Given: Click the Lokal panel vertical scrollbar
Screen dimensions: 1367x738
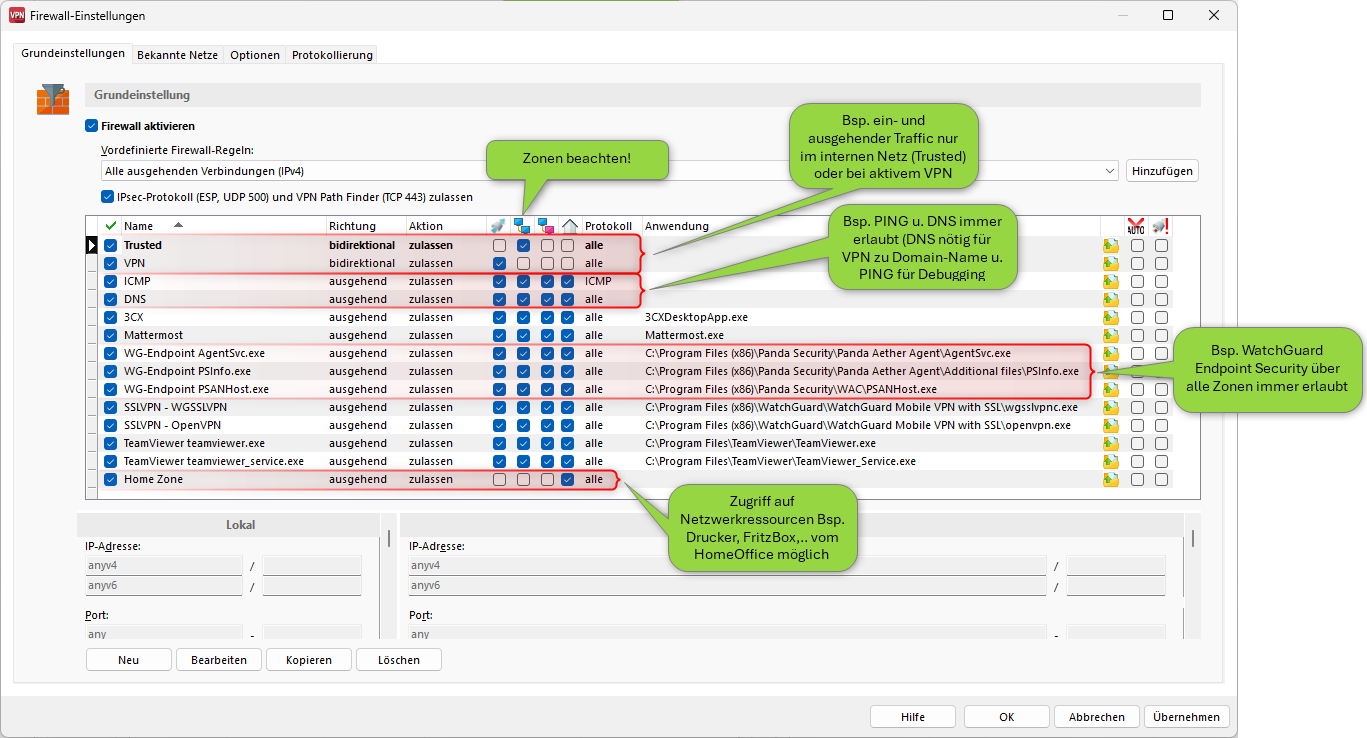Looking at the screenshot, I should pos(389,540).
